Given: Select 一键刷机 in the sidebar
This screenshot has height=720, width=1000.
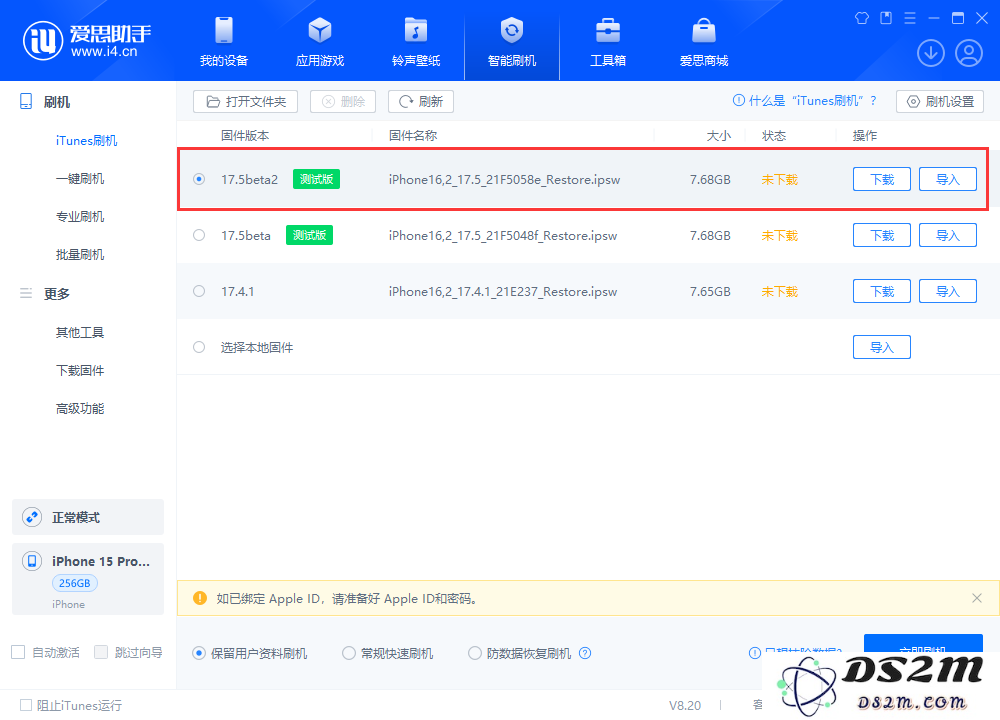Looking at the screenshot, I should click(x=80, y=179).
